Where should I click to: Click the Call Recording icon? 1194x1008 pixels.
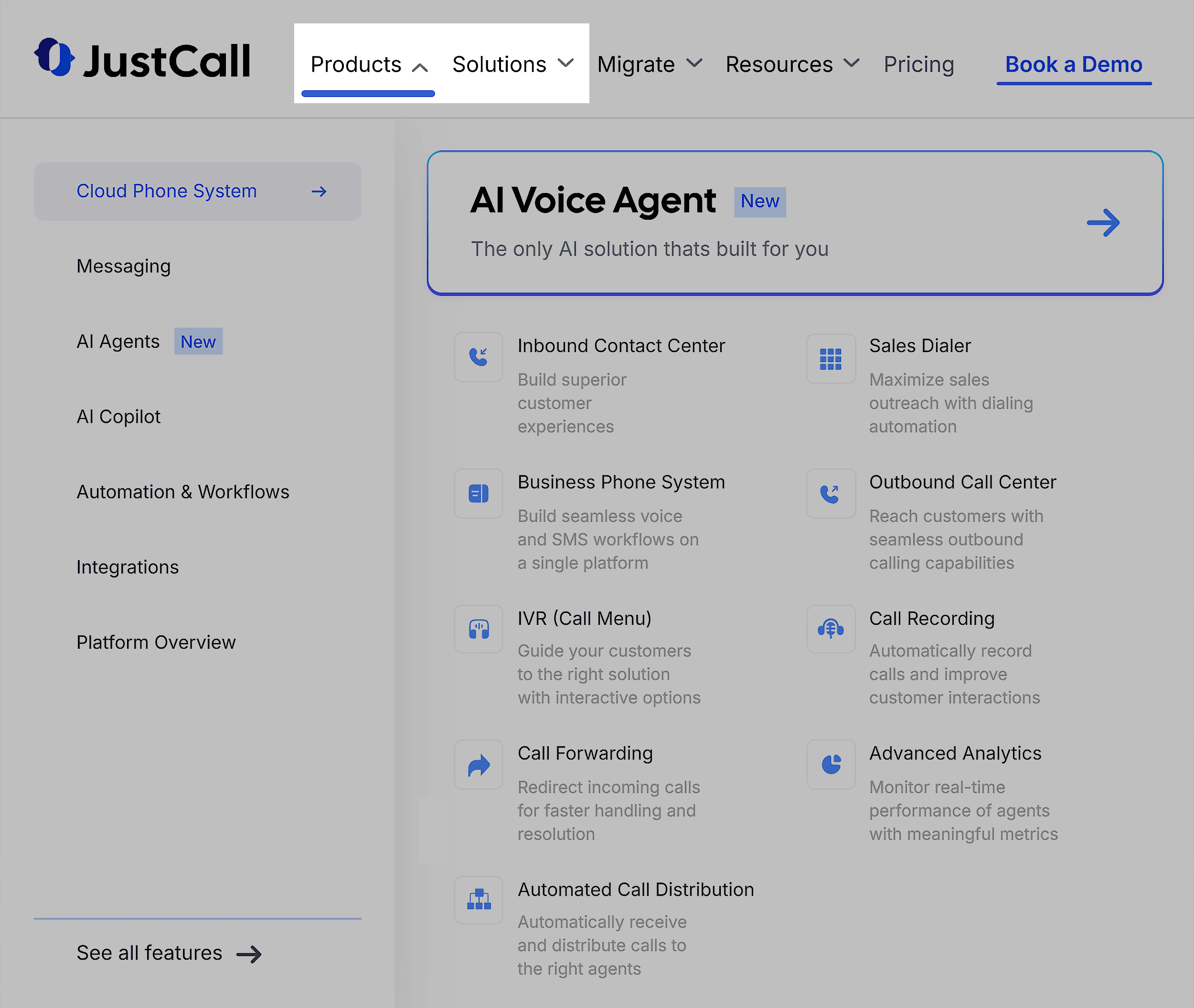(830, 629)
